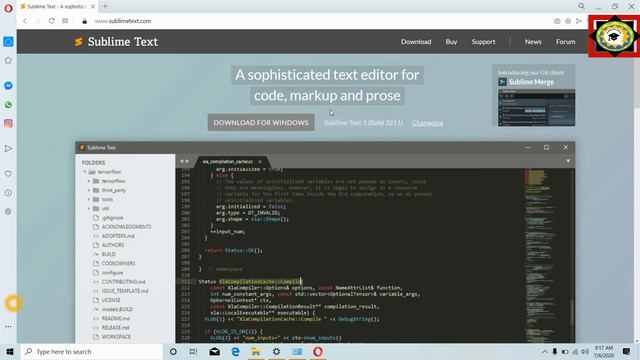The height and width of the screenshot is (360, 640).
Task: Open Messenger in the Opera sidebar
Action: (8, 86)
